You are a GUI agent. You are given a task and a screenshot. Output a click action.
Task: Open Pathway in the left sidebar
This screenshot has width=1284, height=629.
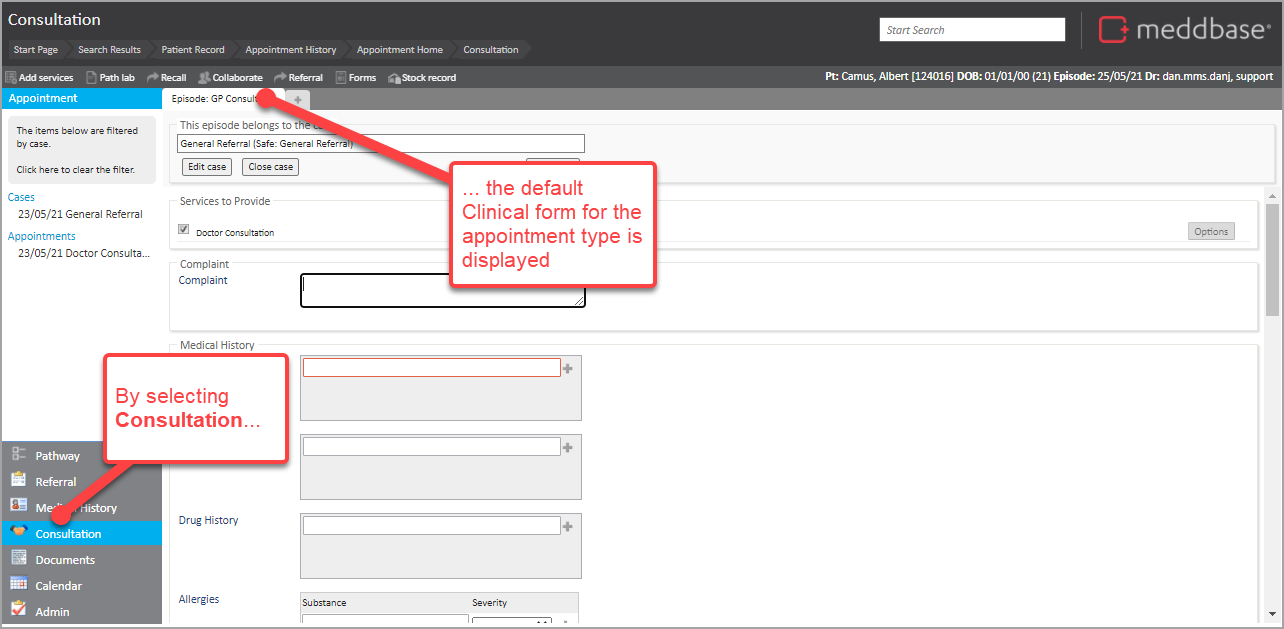[57, 456]
